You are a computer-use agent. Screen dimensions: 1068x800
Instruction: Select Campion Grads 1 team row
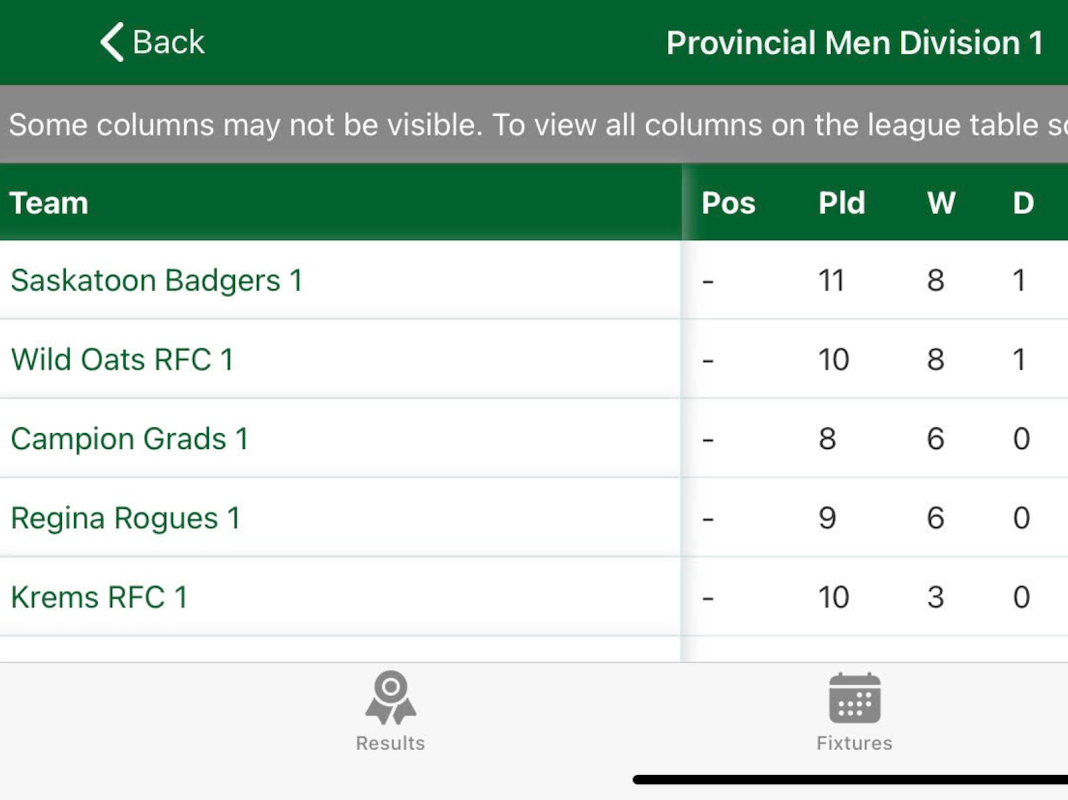coord(129,439)
